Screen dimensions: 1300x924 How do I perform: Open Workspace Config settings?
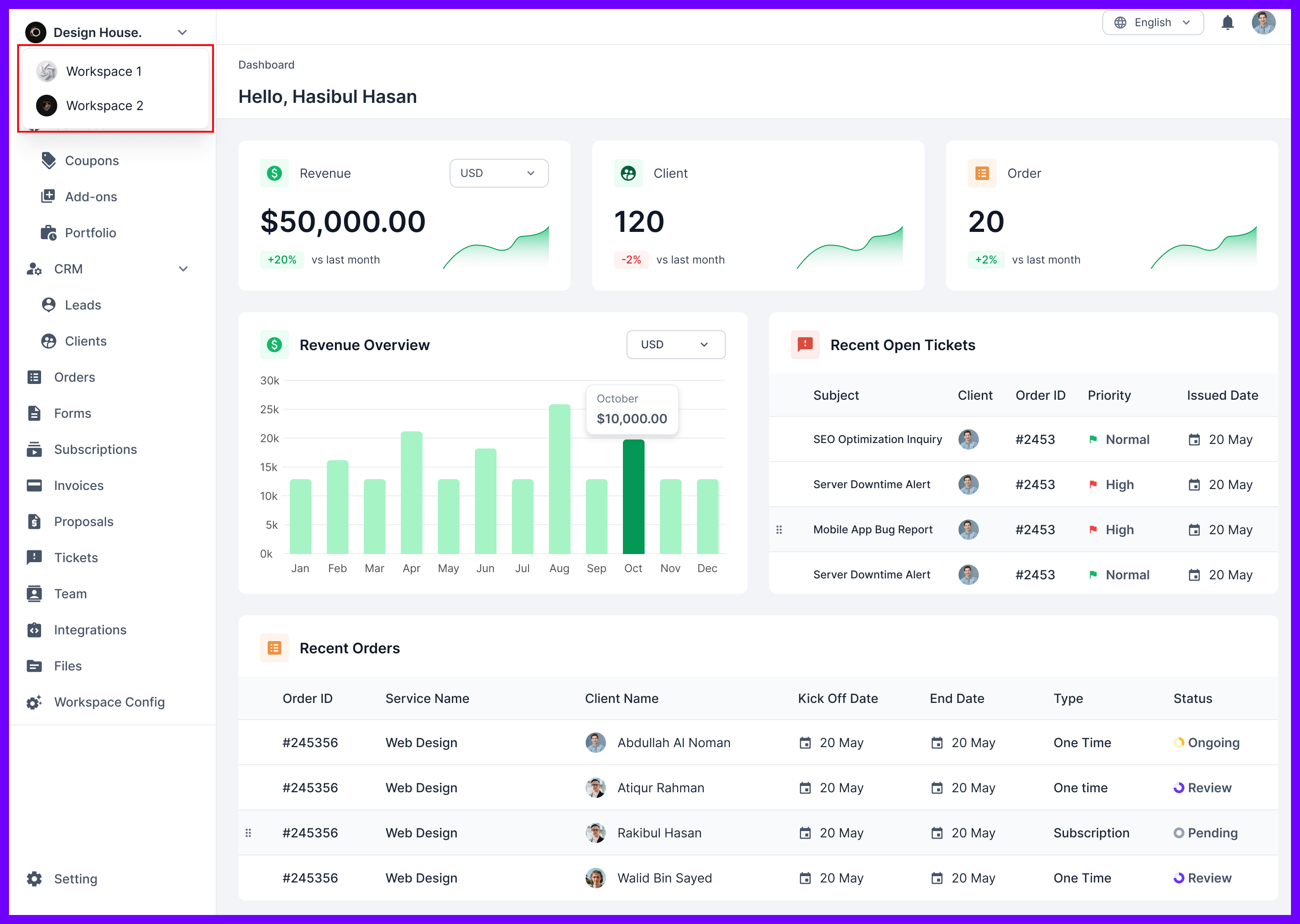click(x=34, y=702)
